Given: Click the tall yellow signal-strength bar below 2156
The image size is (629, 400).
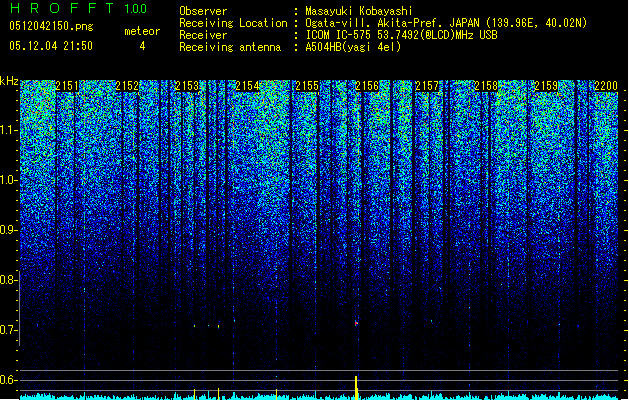Looking at the screenshot, I should click(x=356, y=388).
